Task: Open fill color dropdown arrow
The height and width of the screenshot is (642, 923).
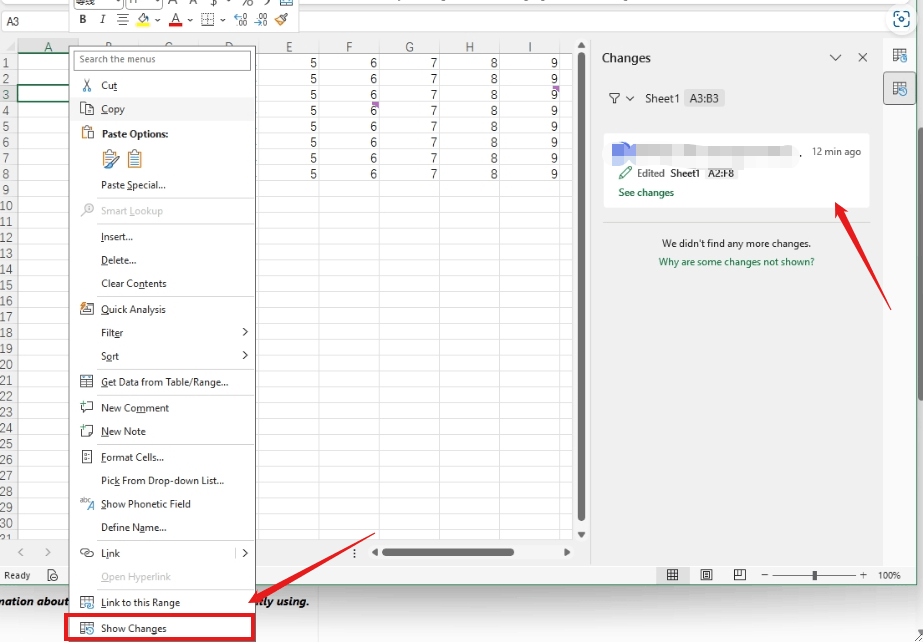Action: (158, 20)
